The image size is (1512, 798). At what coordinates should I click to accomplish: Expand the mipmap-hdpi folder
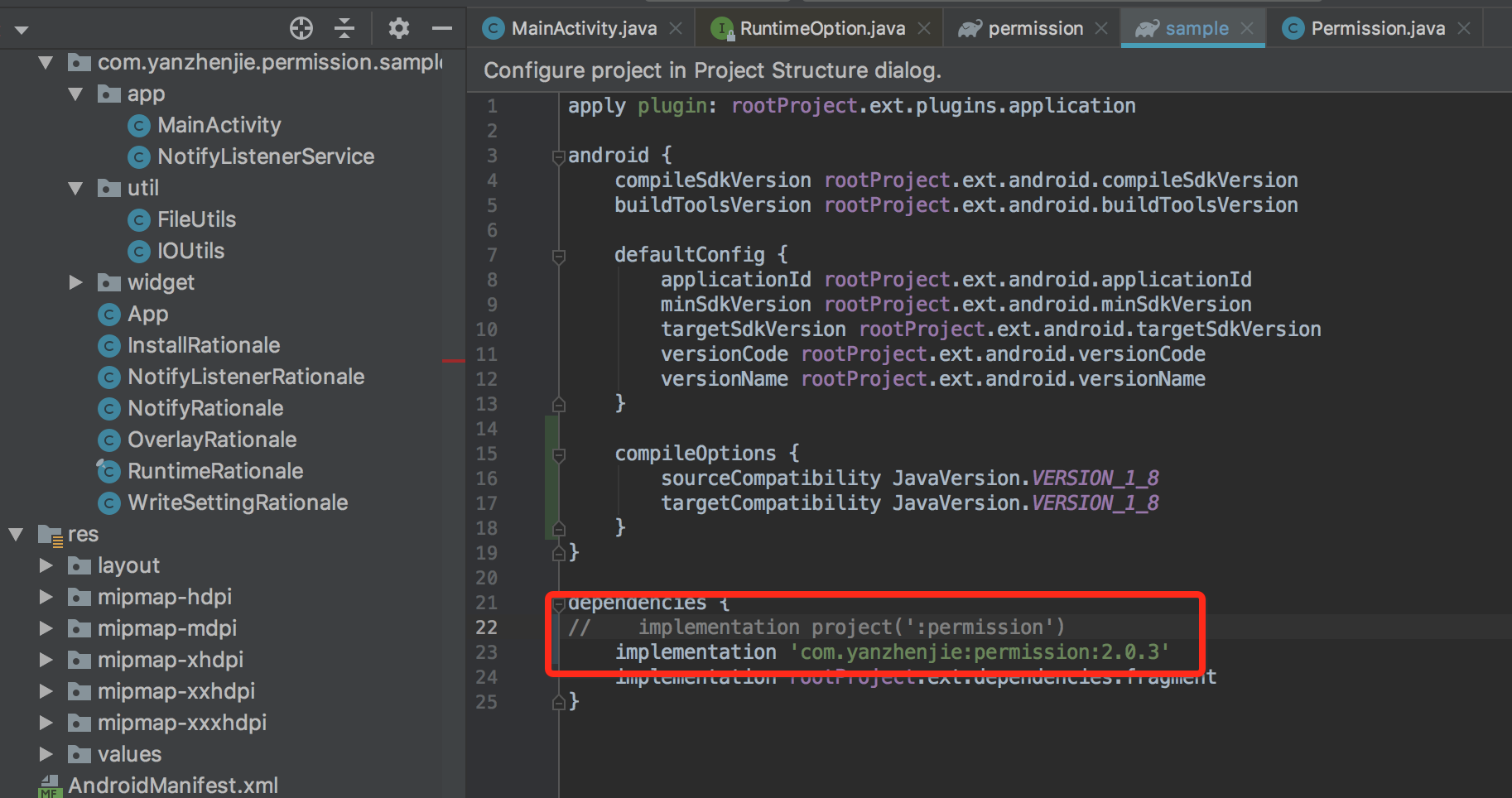[46, 597]
